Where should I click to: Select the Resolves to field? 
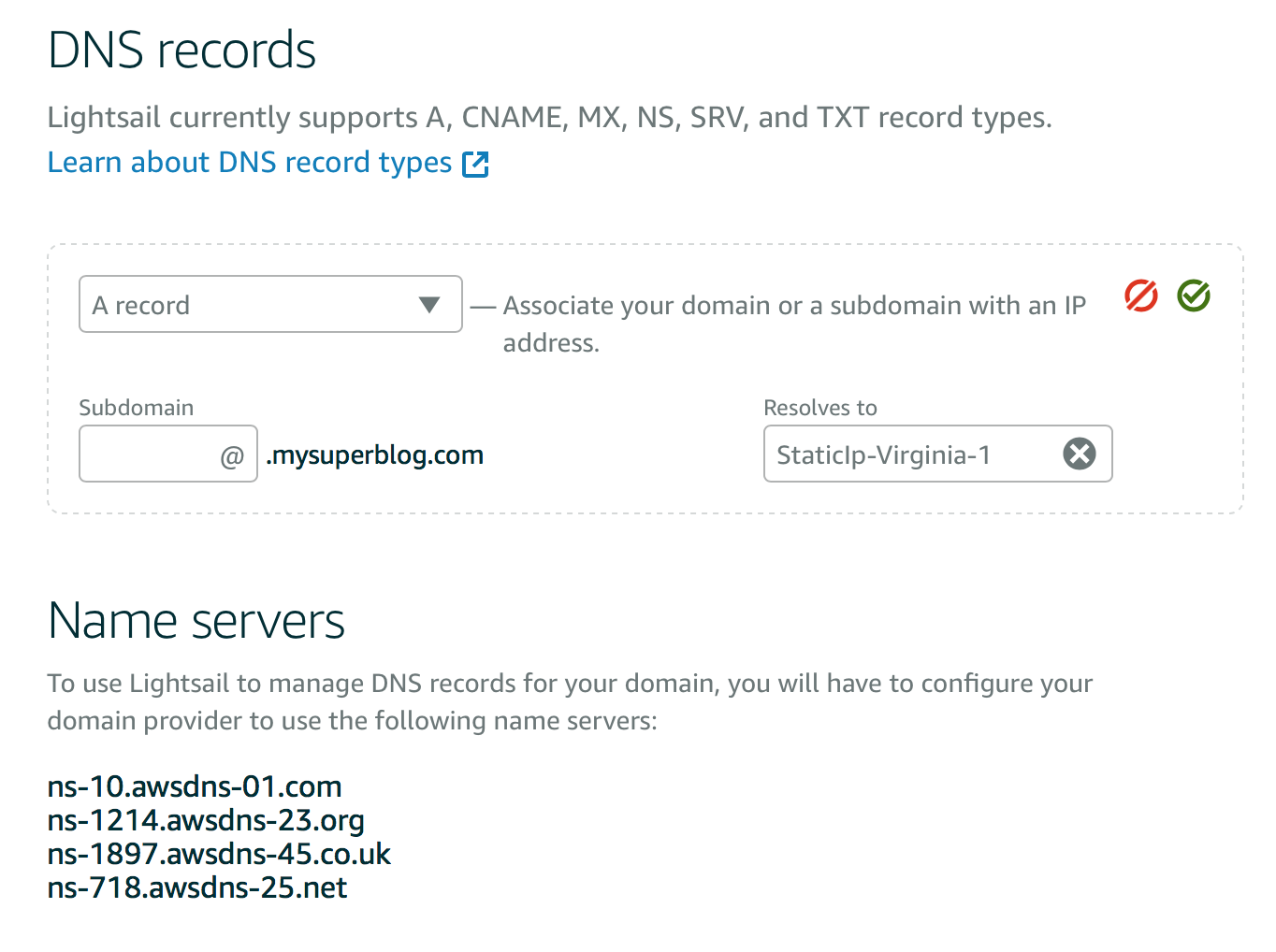(x=937, y=454)
